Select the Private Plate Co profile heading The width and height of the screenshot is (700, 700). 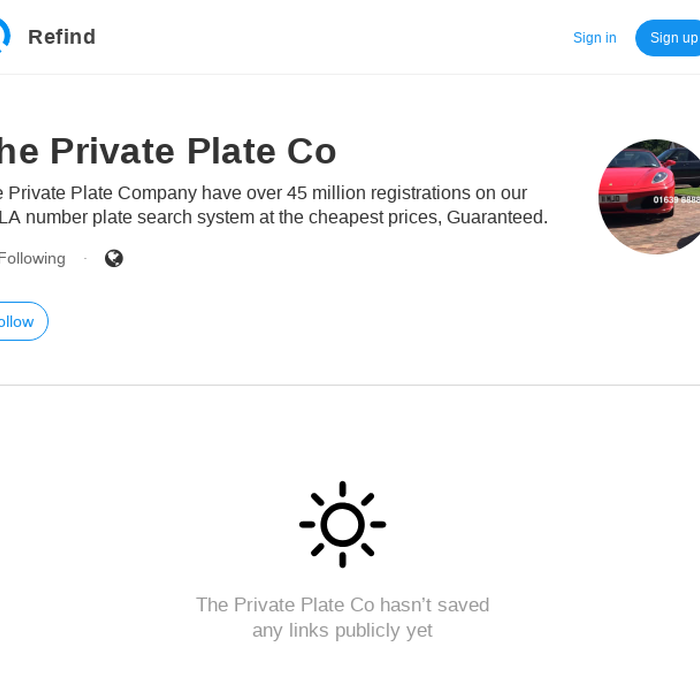167,151
